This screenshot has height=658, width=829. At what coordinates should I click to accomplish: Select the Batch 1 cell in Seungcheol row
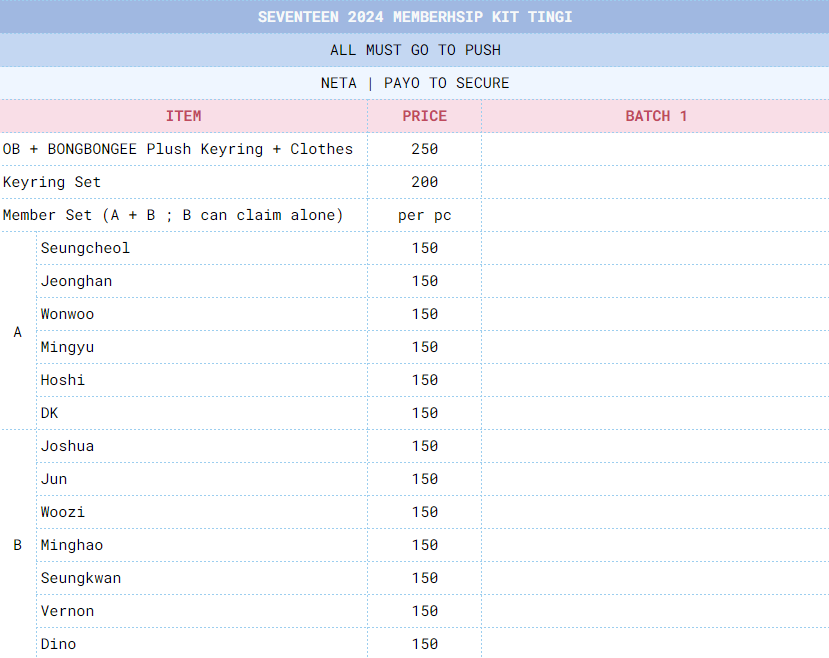point(656,248)
